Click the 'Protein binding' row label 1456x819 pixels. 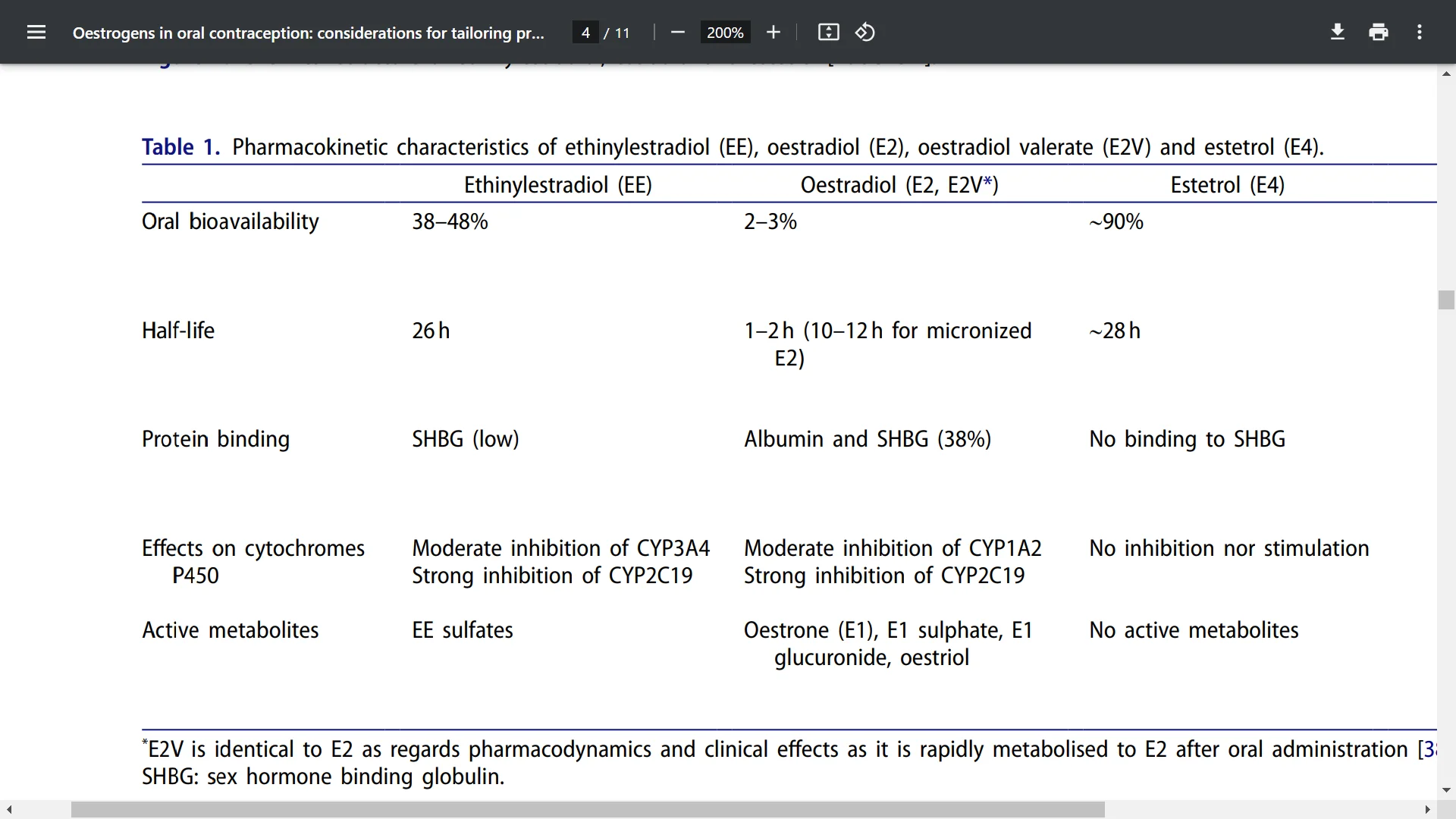[x=215, y=439]
